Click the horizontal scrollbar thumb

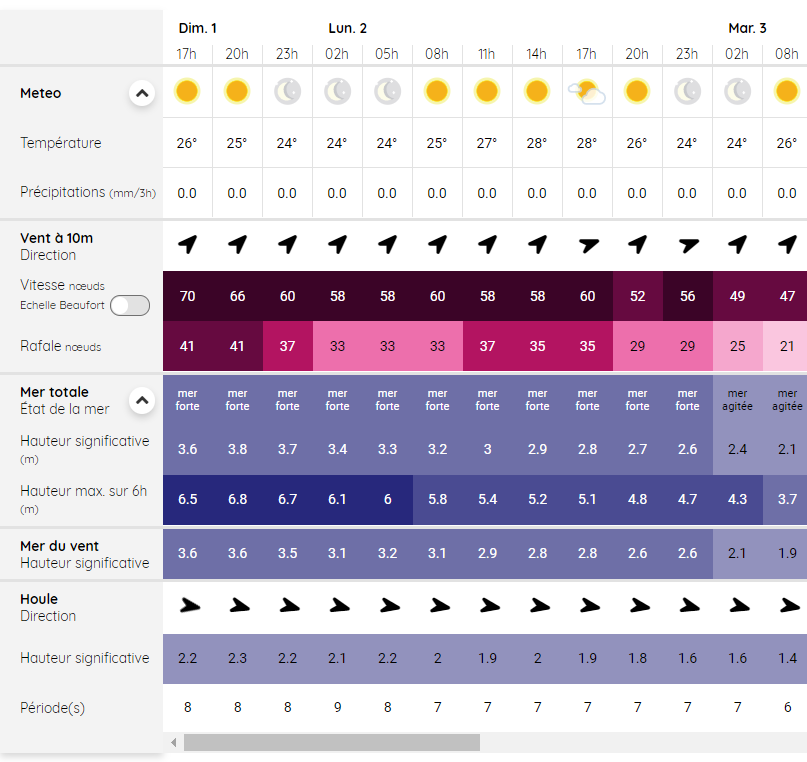(332, 742)
